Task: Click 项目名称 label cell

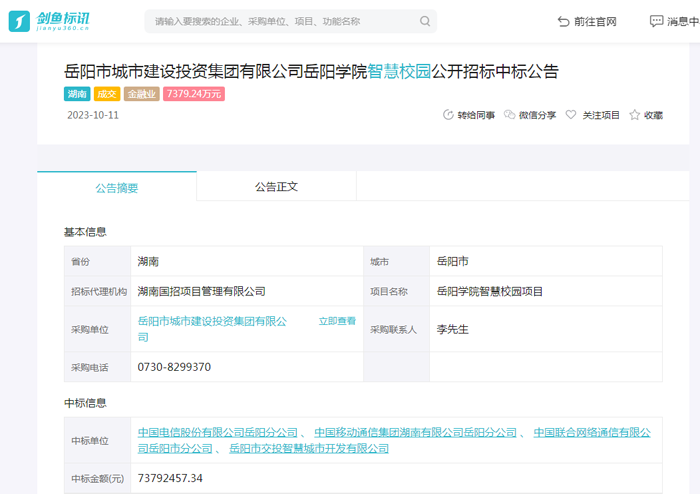Action: (x=396, y=291)
